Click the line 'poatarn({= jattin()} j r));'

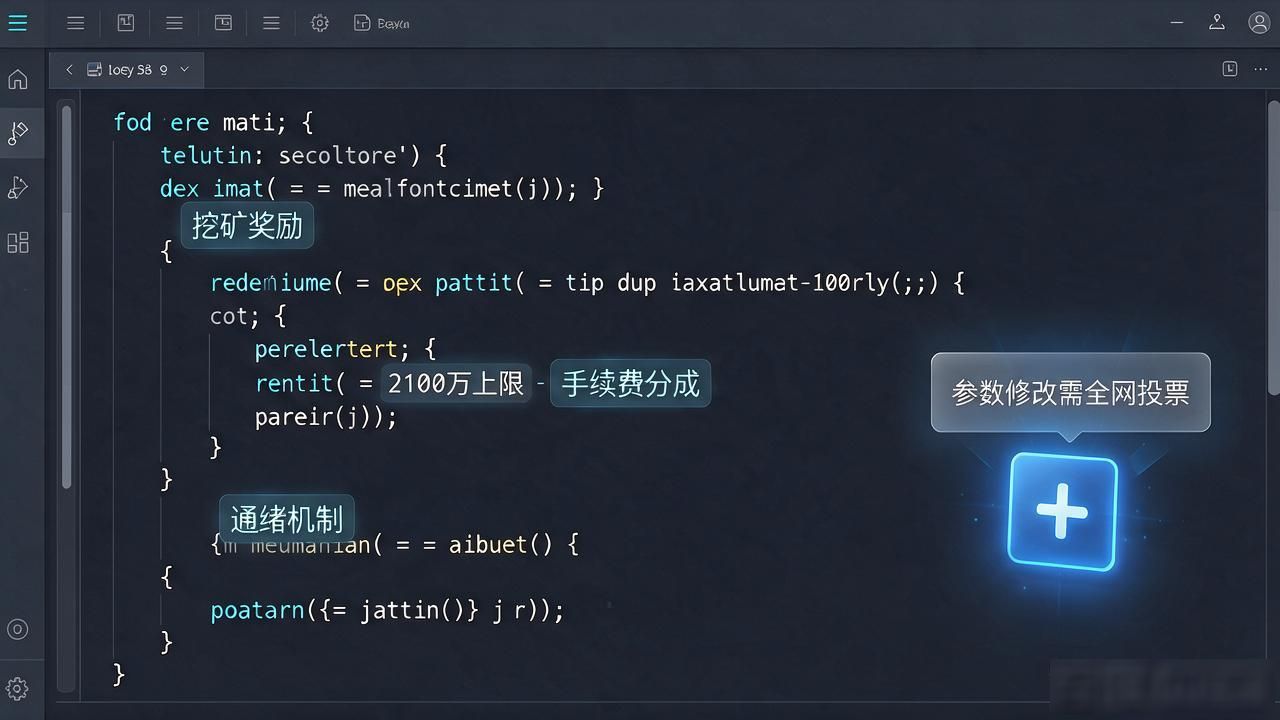click(387, 609)
